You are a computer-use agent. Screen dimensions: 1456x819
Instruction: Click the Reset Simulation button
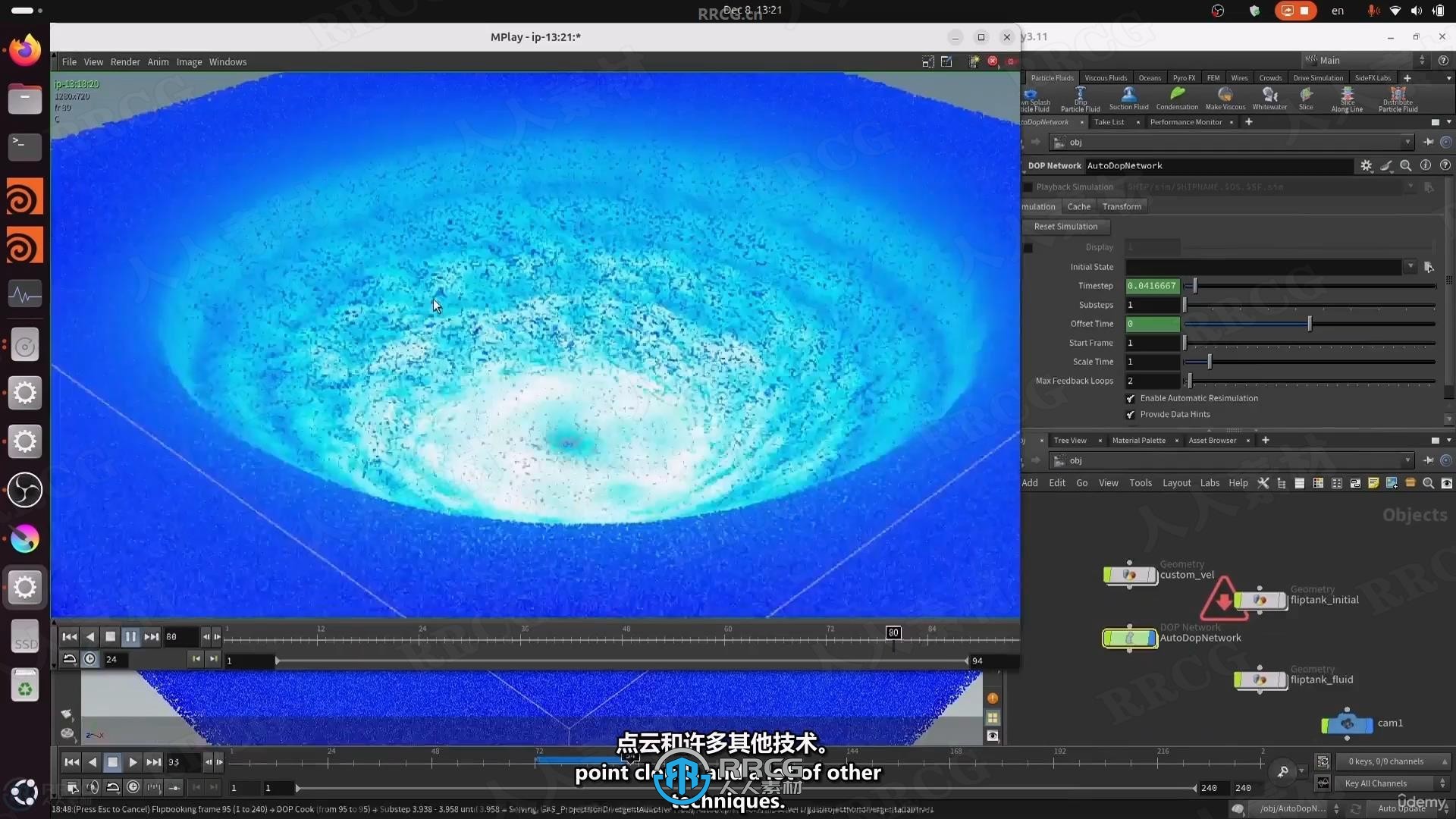pyautogui.click(x=1065, y=227)
